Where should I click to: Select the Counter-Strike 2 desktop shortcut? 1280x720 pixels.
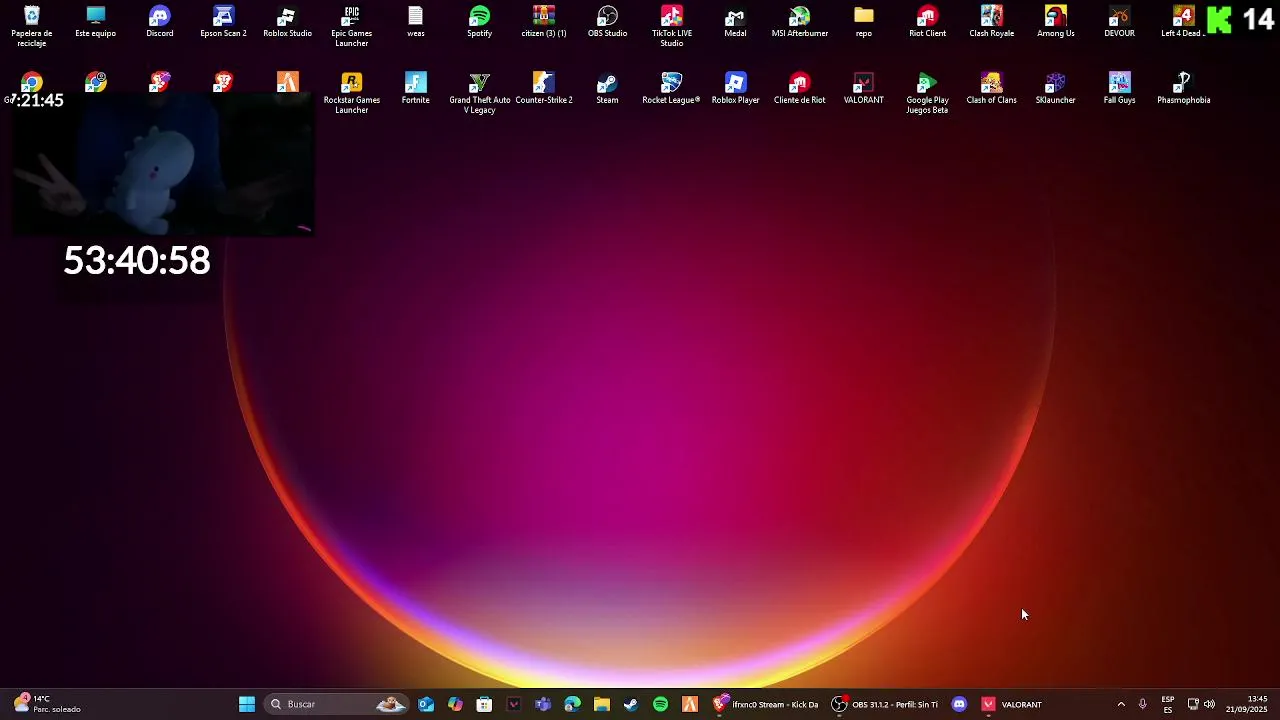[x=544, y=89]
